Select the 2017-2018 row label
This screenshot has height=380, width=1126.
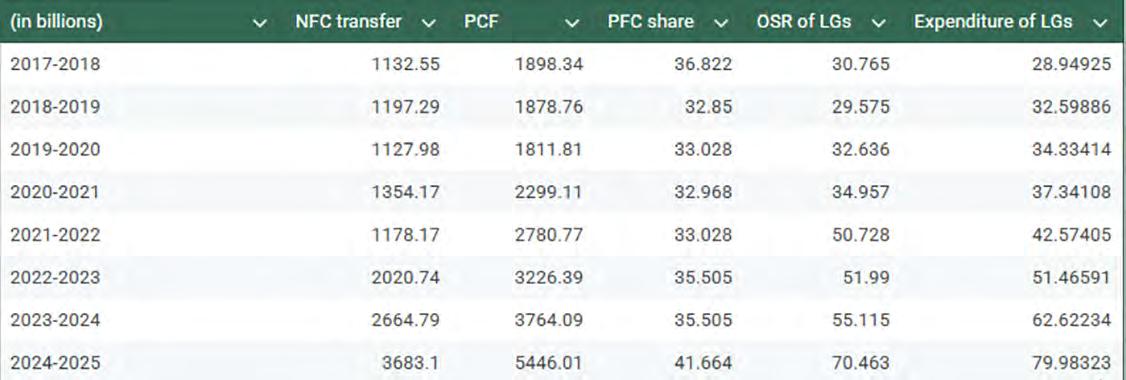(x=55, y=65)
